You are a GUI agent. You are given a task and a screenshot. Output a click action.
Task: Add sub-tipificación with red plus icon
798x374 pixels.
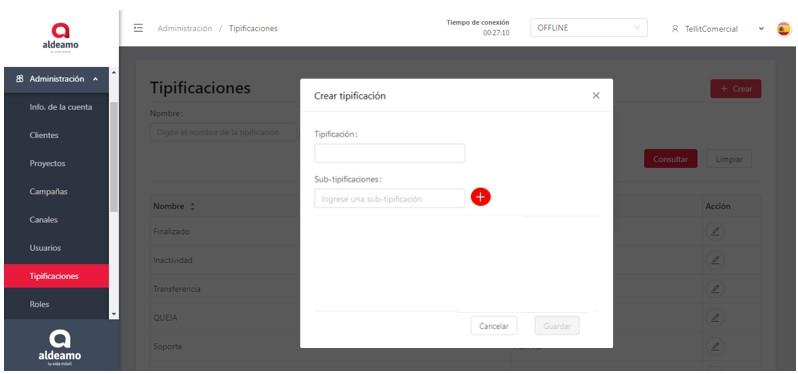click(x=480, y=197)
